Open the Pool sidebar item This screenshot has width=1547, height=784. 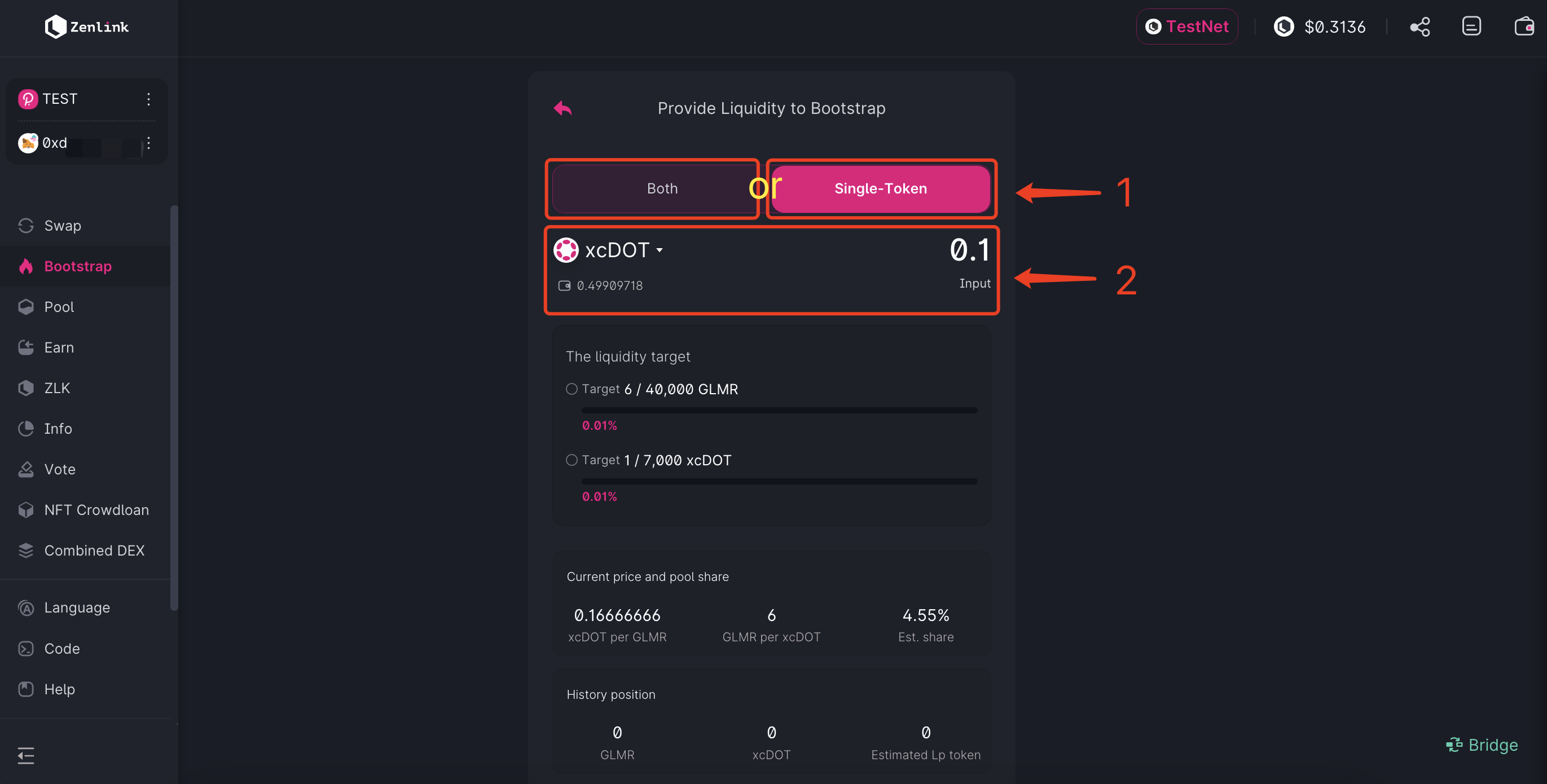(x=59, y=307)
